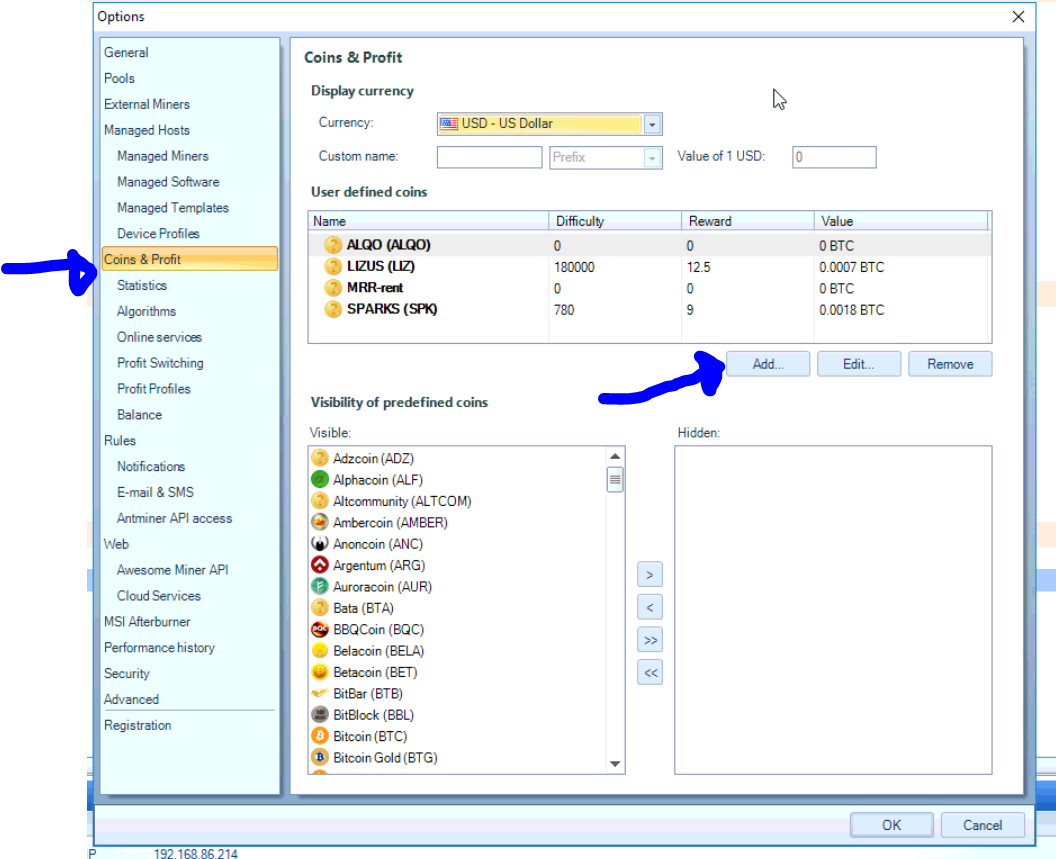Click the Belacoin (BELA) icon
The image size is (1056, 859).
(x=320, y=651)
